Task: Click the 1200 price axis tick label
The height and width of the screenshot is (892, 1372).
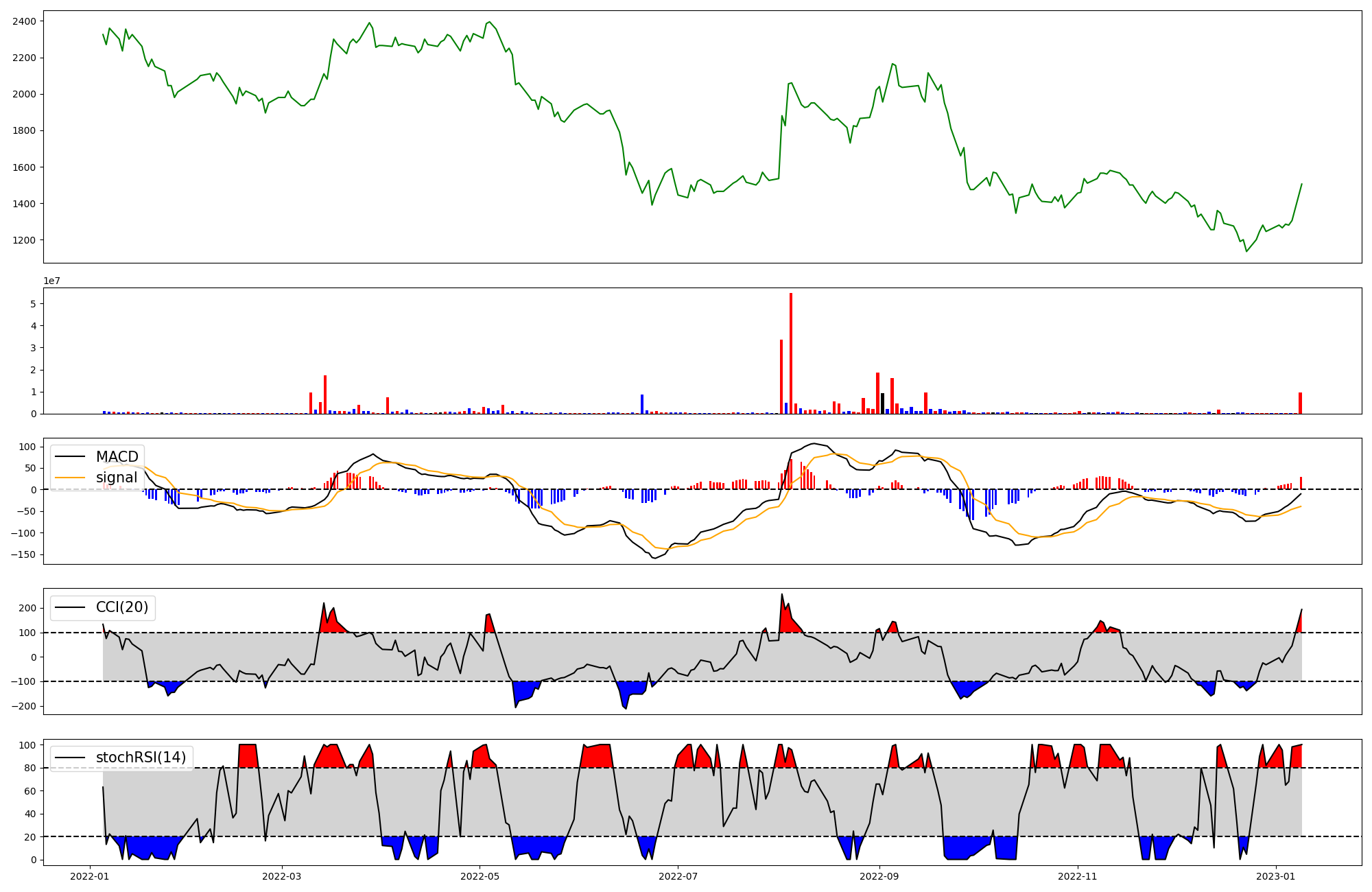Action: tap(24, 240)
